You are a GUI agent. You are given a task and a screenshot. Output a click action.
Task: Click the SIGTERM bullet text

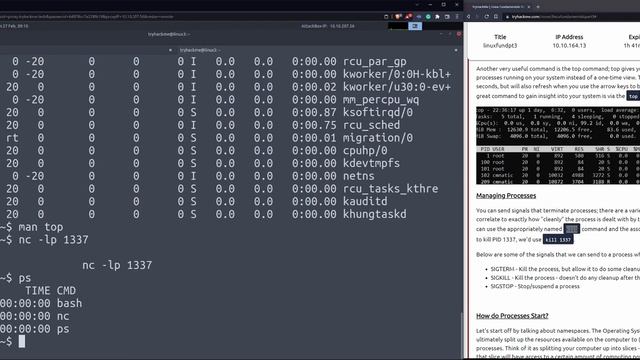(565, 269)
